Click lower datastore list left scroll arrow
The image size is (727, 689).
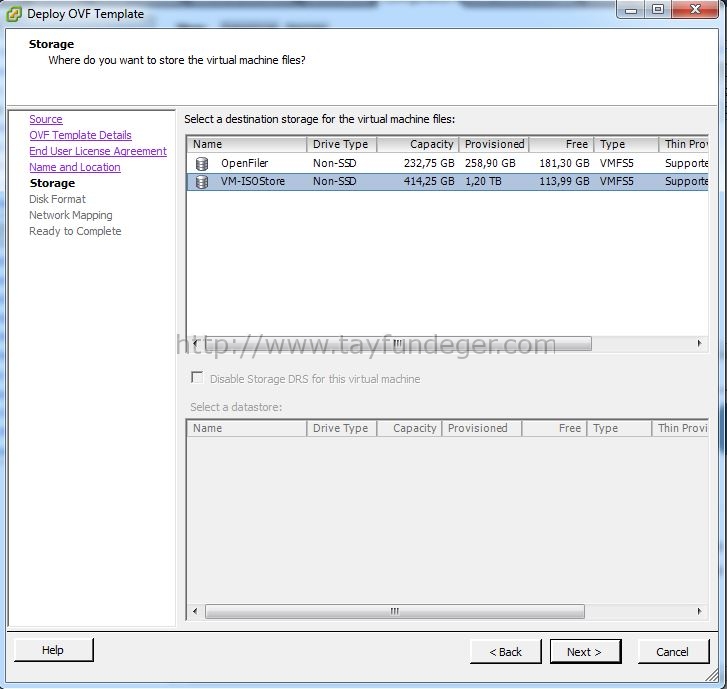tap(195, 611)
